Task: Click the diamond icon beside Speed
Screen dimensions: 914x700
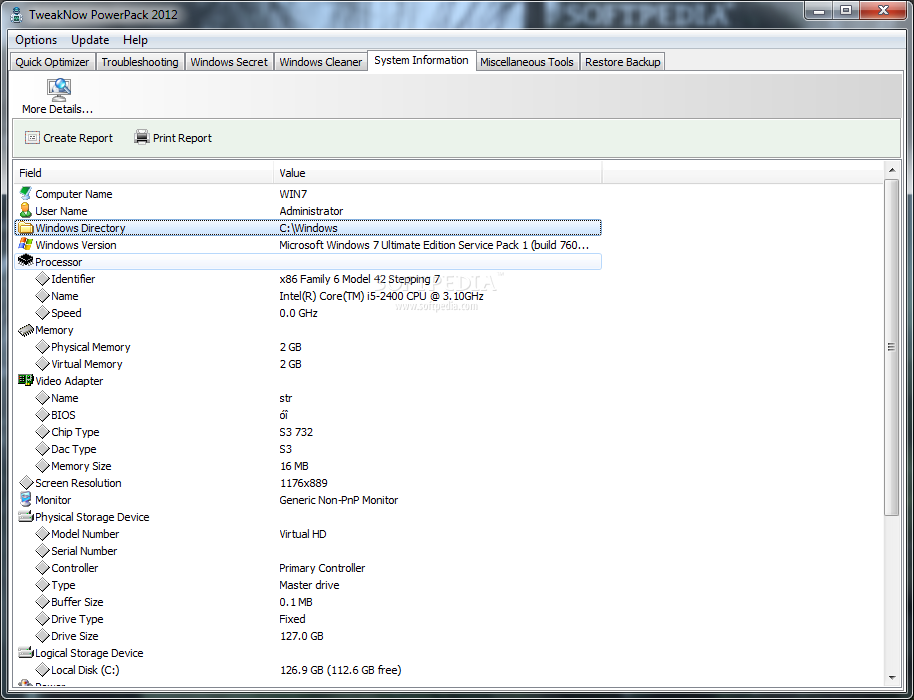Action: pyautogui.click(x=42, y=312)
